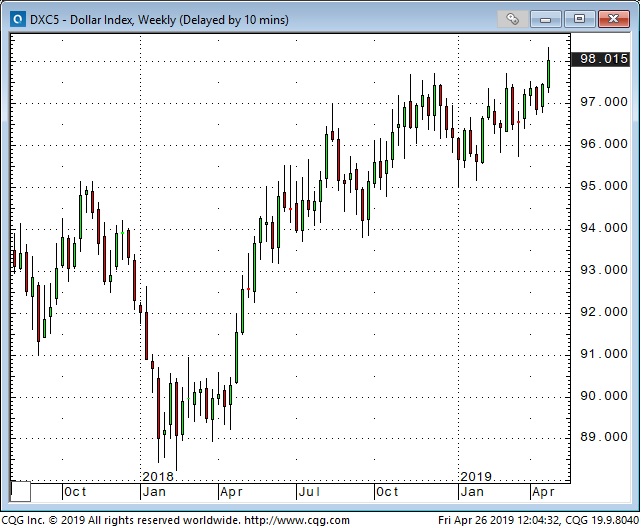Click the first Oct label on time axis
This screenshot has width=642, height=528.
coord(75,492)
